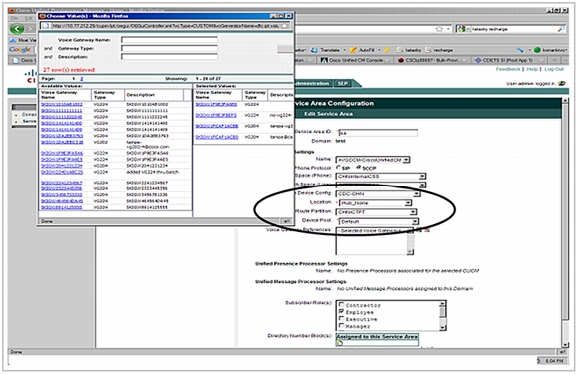This screenshot has height=375, width=578.
Task: Click the AutoFill pencil icon
Action: coord(353,50)
